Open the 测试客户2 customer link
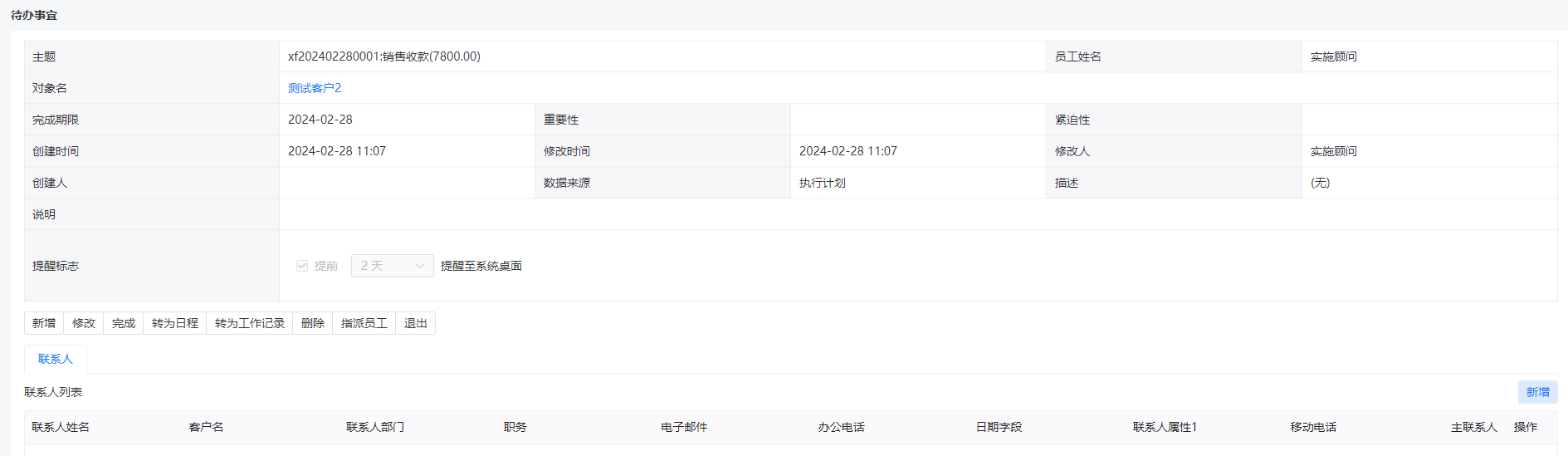 [315, 88]
